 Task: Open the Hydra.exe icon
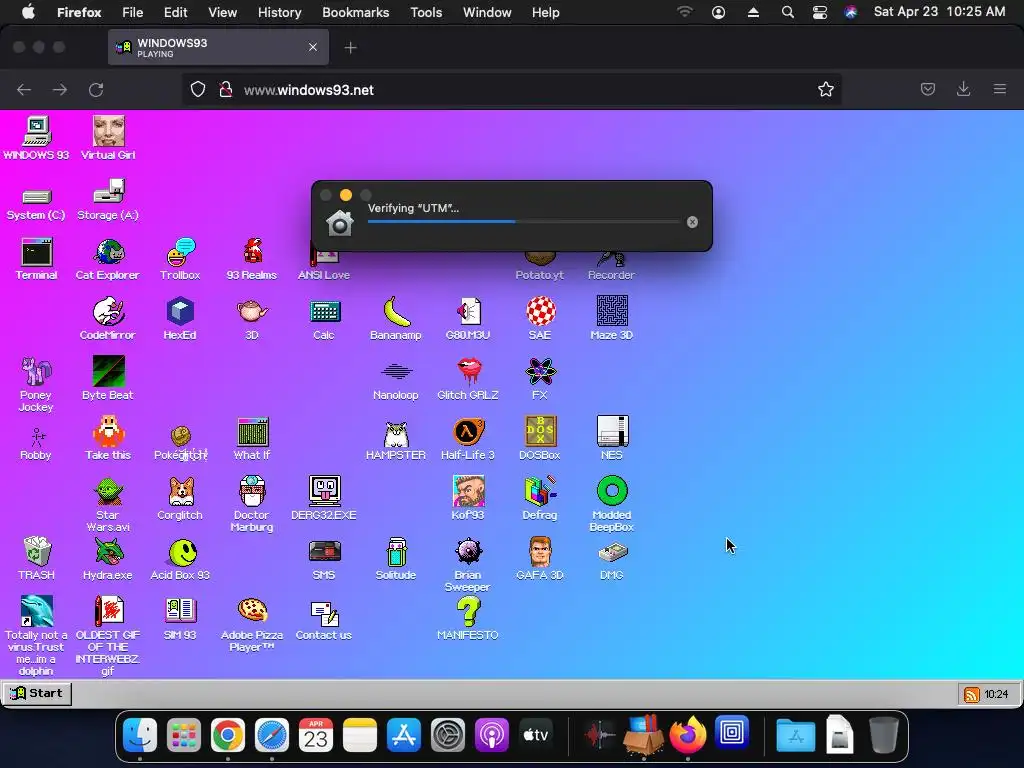(108, 551)
